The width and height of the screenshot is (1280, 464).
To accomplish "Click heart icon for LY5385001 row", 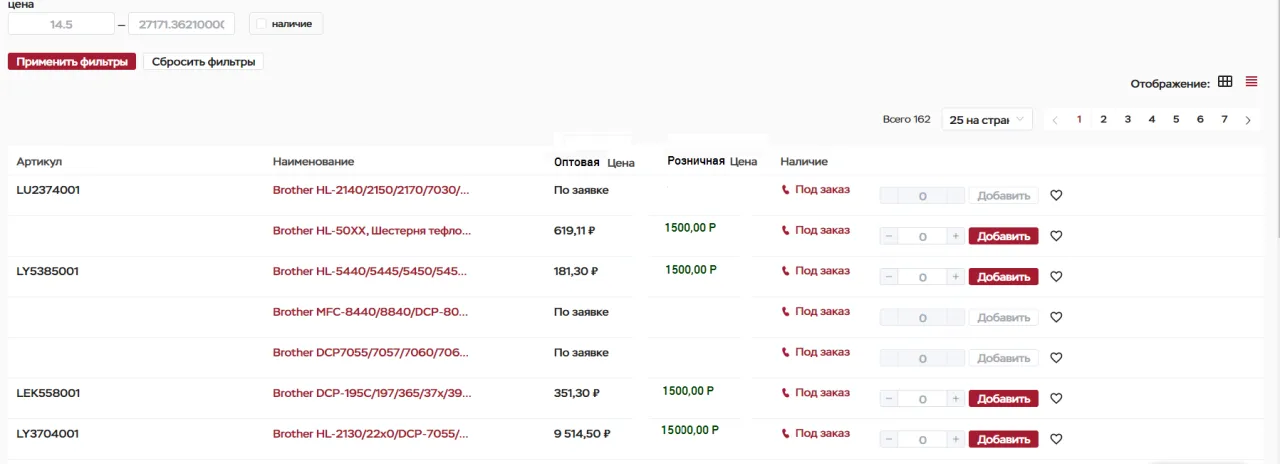I will [x=1056, y=277].
